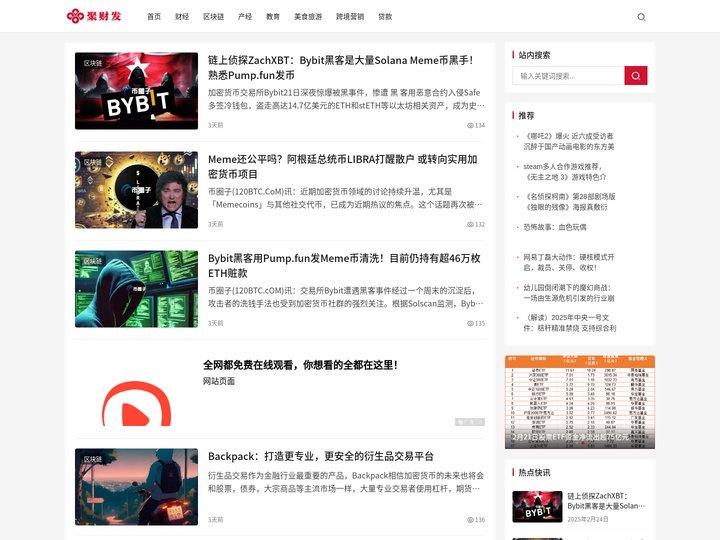The width and height of the screenshot is (720, 540).
Task: Click the 2025年2月24日 date under 热点快讯
Action: click(588, 519)
